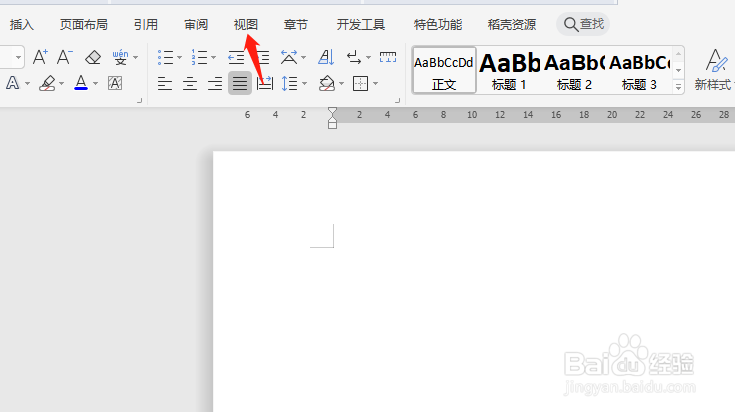Open the font size dropdown arrow
The height and width of the screenshot is (412, 735).
click(18, 57)
